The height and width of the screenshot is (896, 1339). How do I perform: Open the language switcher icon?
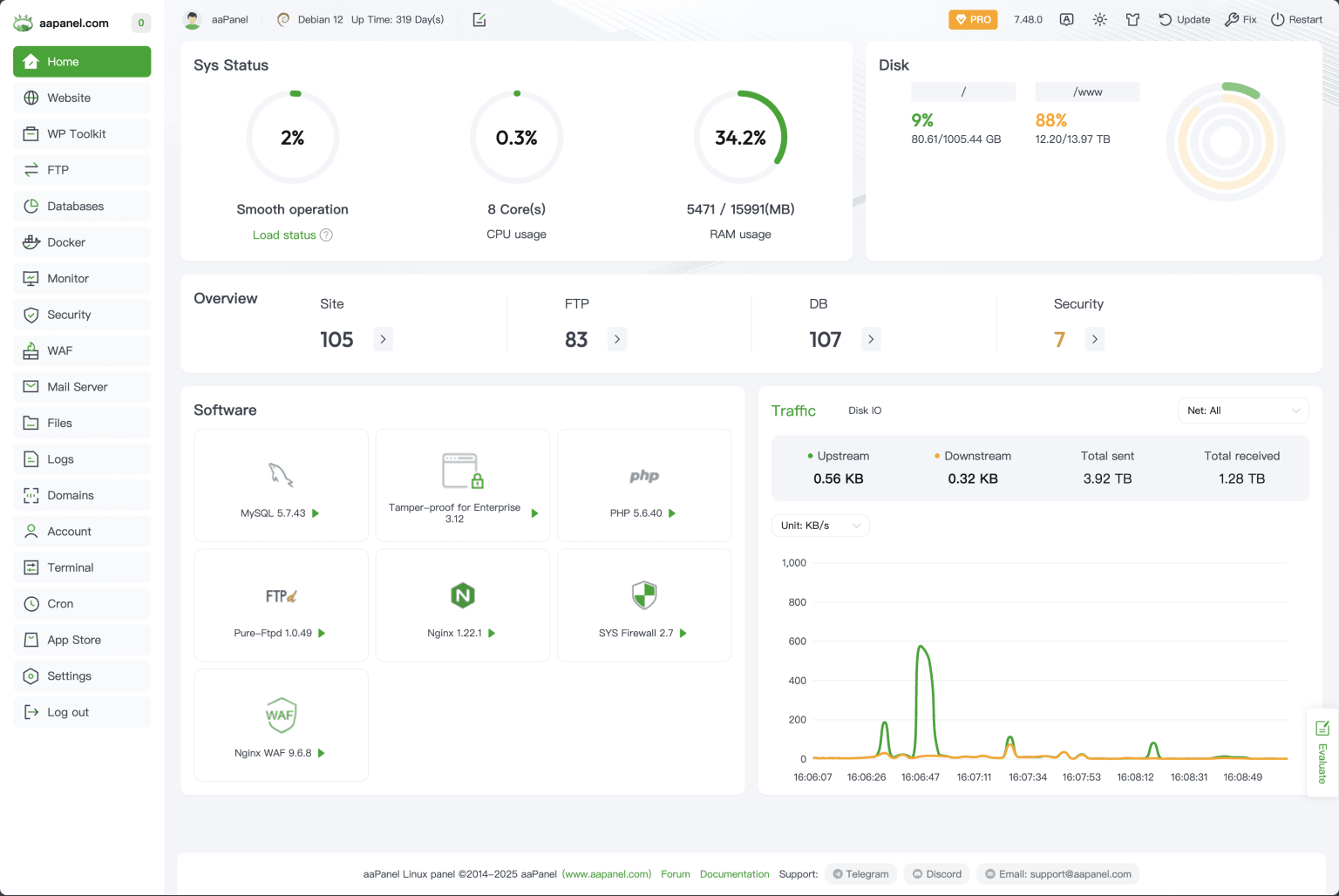(1067, 18)
